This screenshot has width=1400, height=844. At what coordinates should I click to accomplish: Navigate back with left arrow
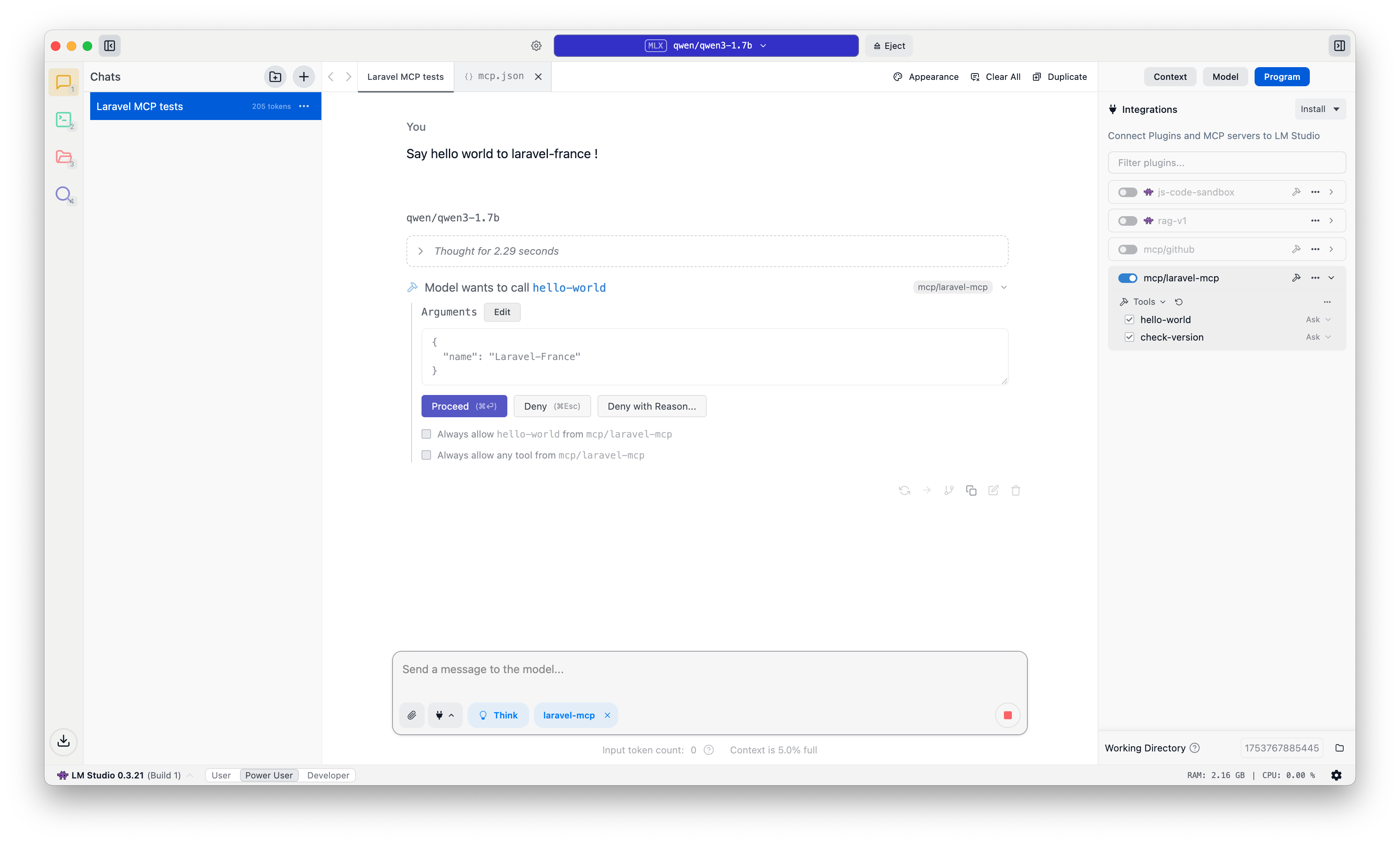click(x=331, y=77)
